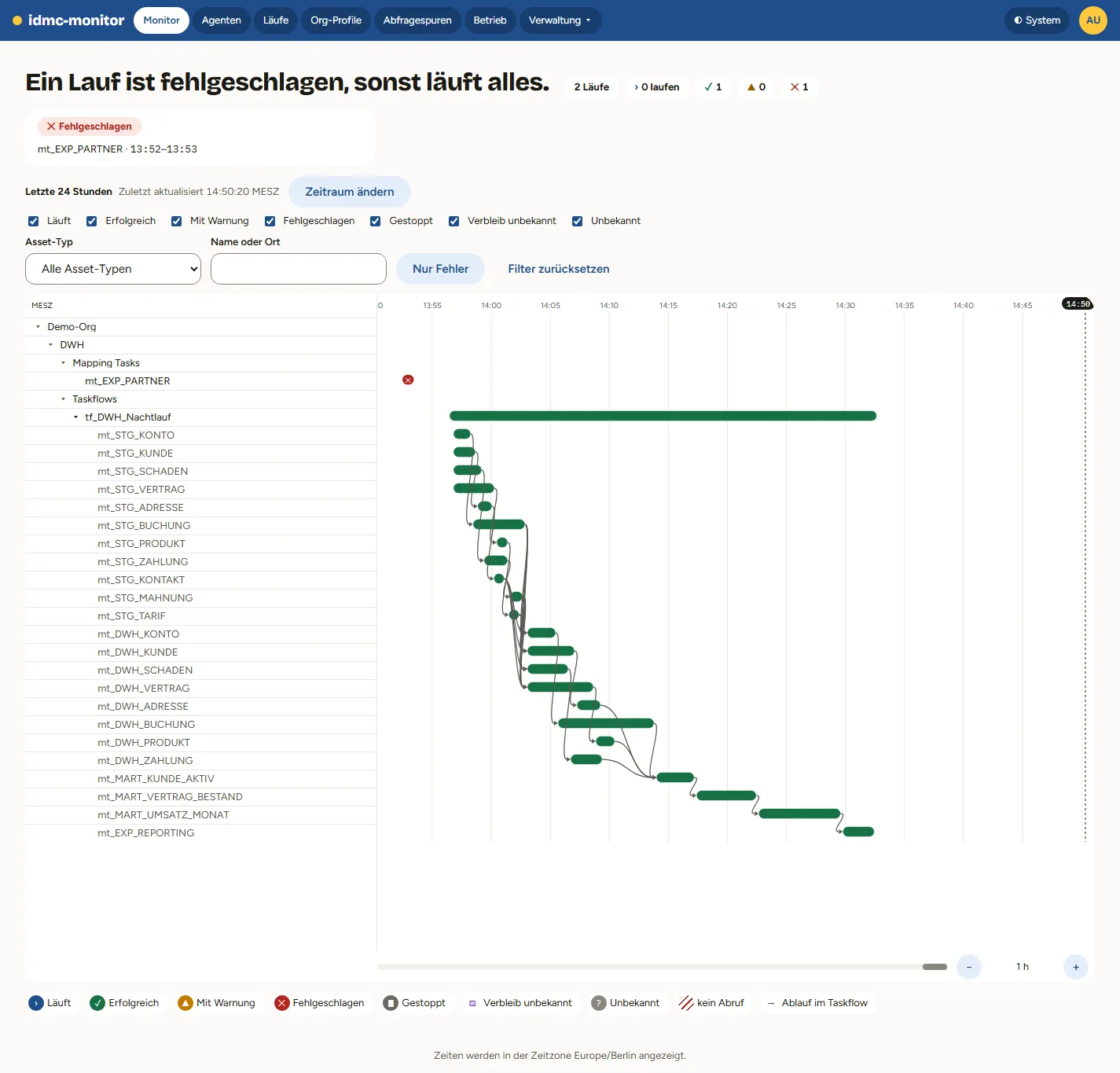
Task: Click the failed run marker for mt_EXP_PARTNER
Action: pyautogui.click(x=408, y=380)
